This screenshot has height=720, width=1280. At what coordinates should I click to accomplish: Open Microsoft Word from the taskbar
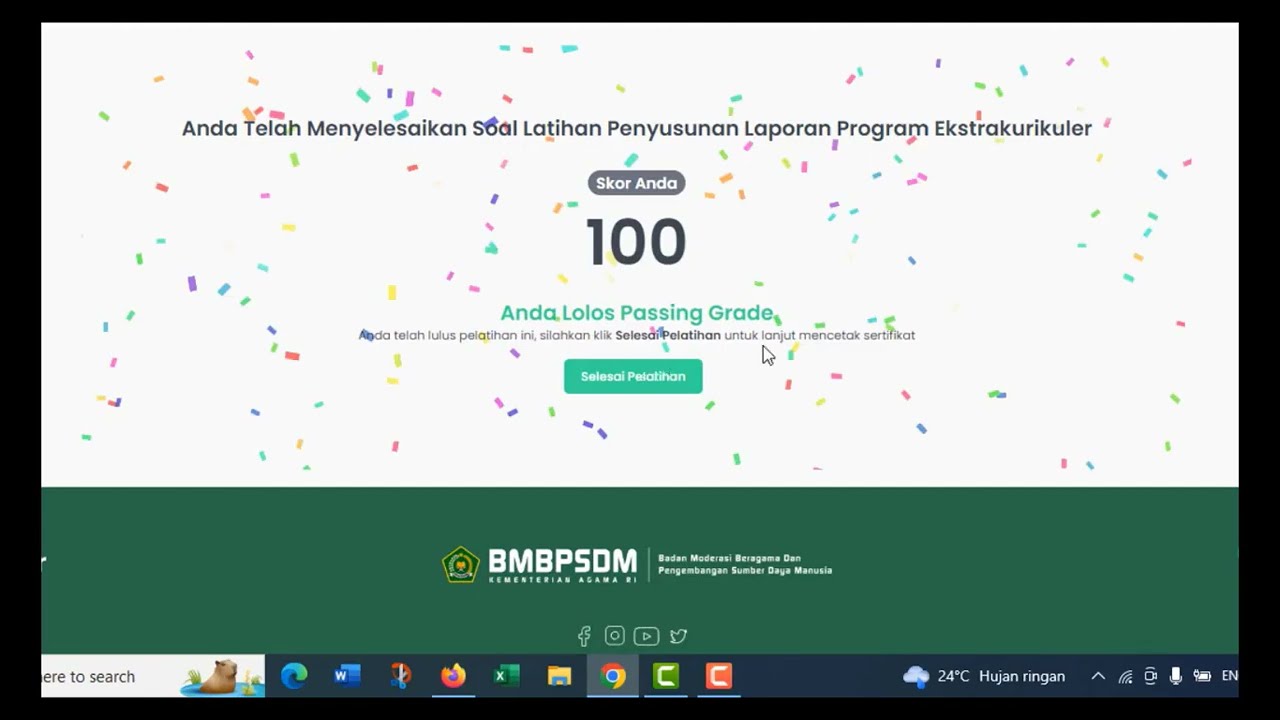[x=347, y=677]
